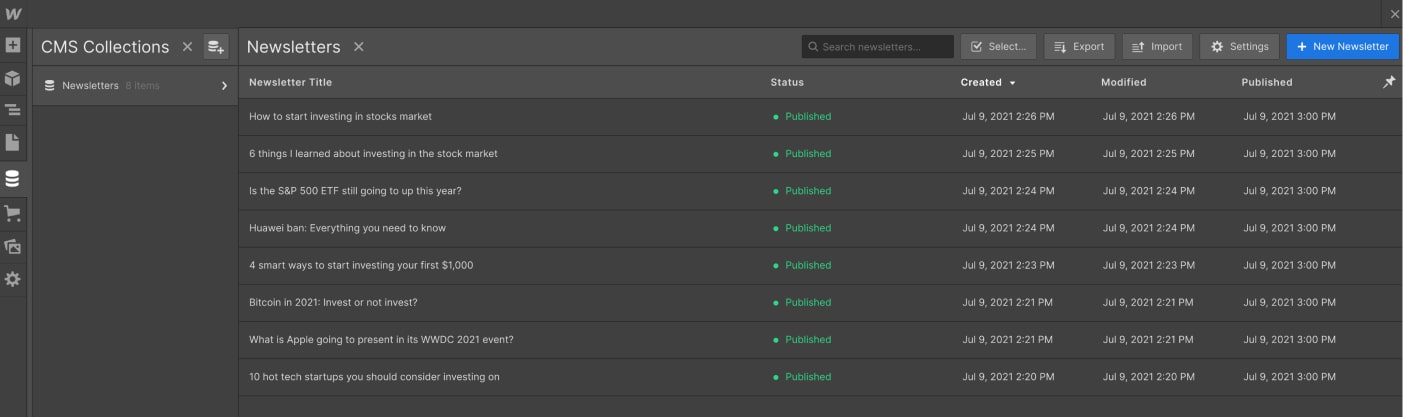Open 'Bitcoin in 2021: Invest or not invest?'
1403x417 pixels.
click(333, 302)
